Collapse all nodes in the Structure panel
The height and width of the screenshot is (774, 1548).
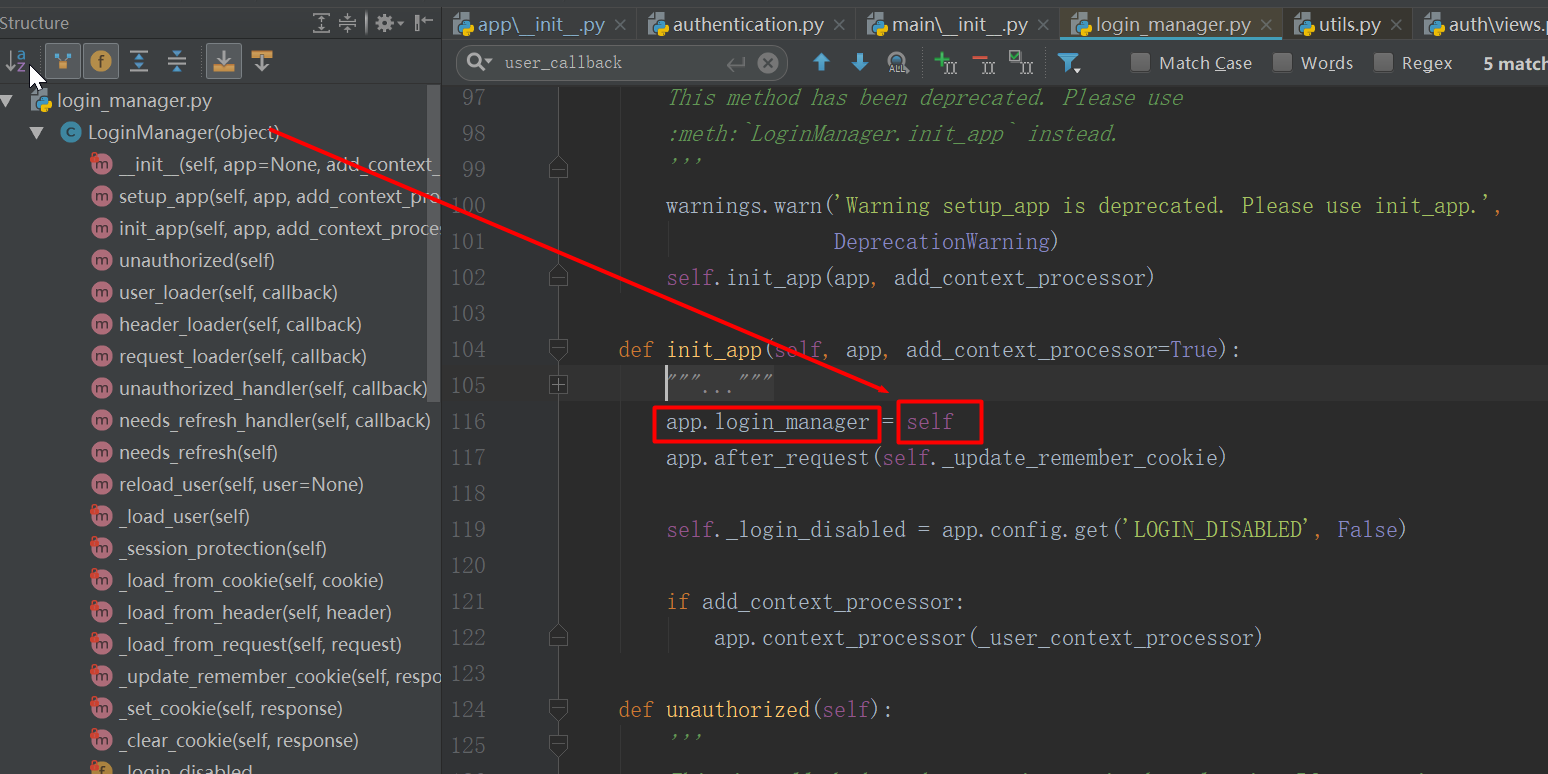pos(177,61)
